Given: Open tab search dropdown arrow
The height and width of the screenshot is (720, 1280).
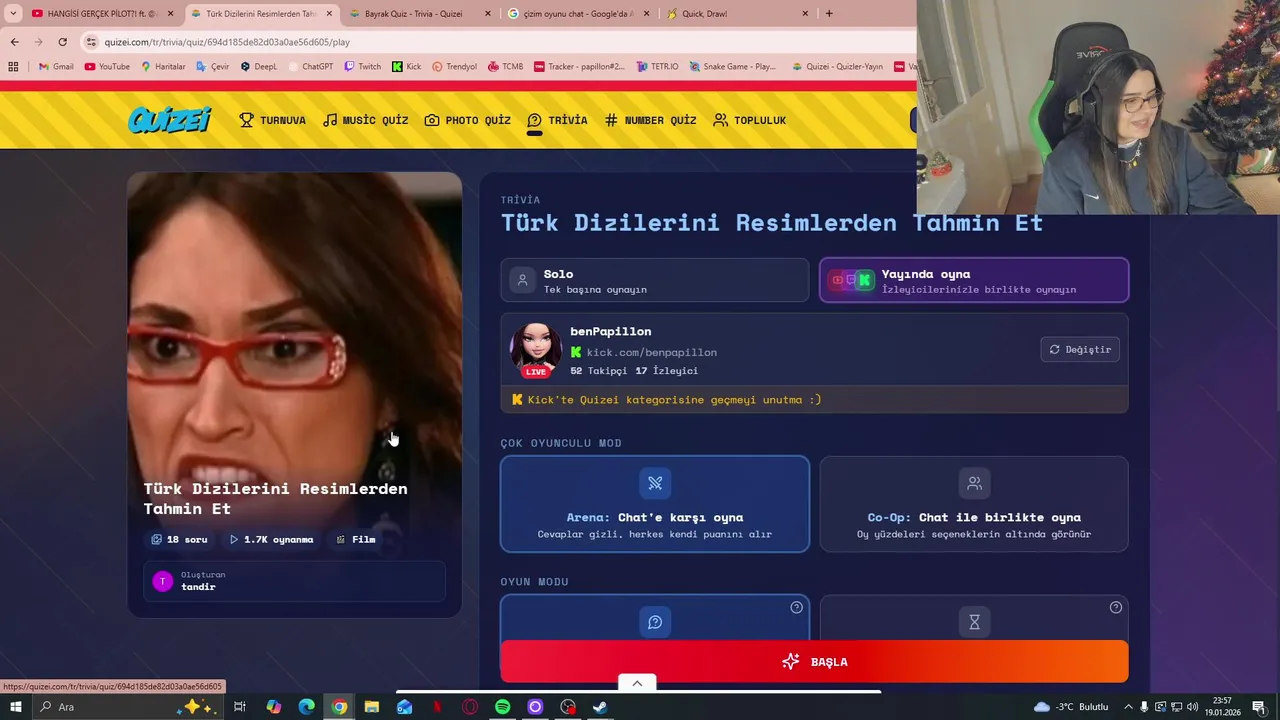Looking at the screenshot, I should point(13,14).
